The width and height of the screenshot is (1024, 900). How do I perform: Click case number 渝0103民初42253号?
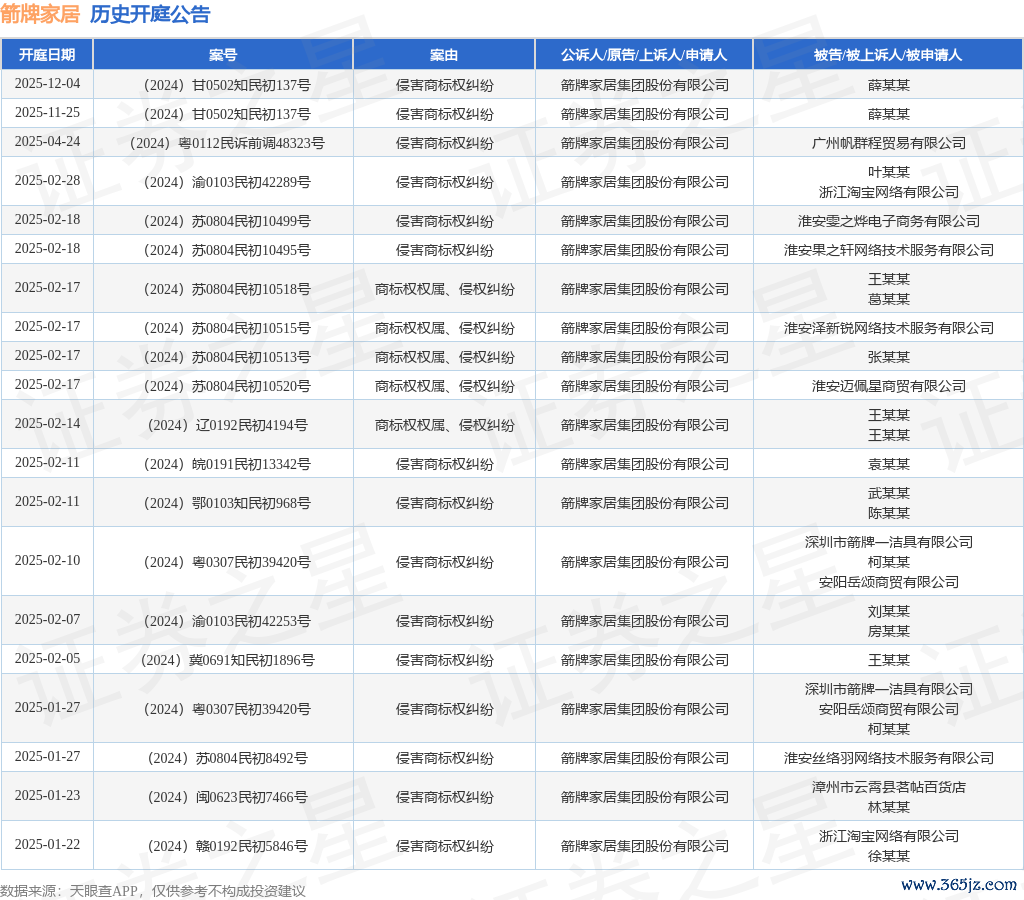coord(227,621)
